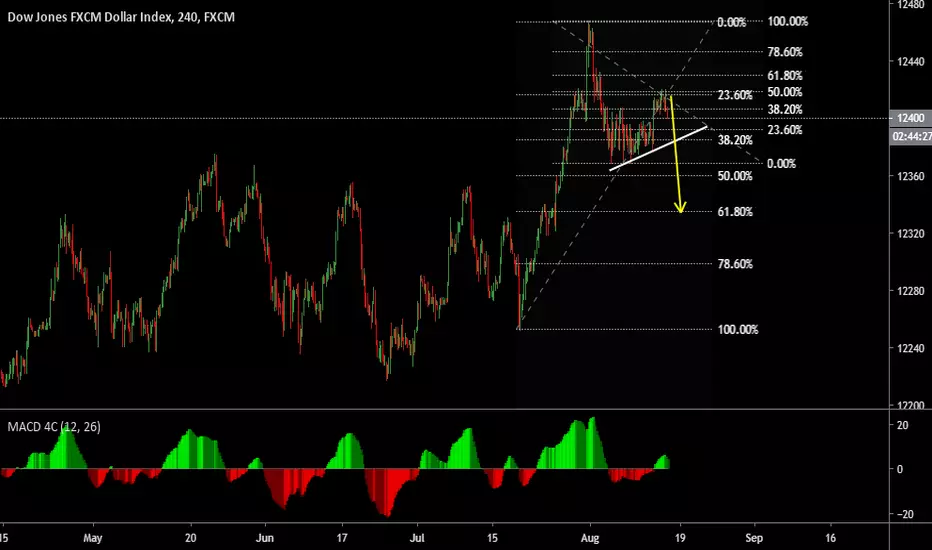Click the 20 value on the MACD scale
Viewport: 932px width, 550px height.
(x=902, y=425)
